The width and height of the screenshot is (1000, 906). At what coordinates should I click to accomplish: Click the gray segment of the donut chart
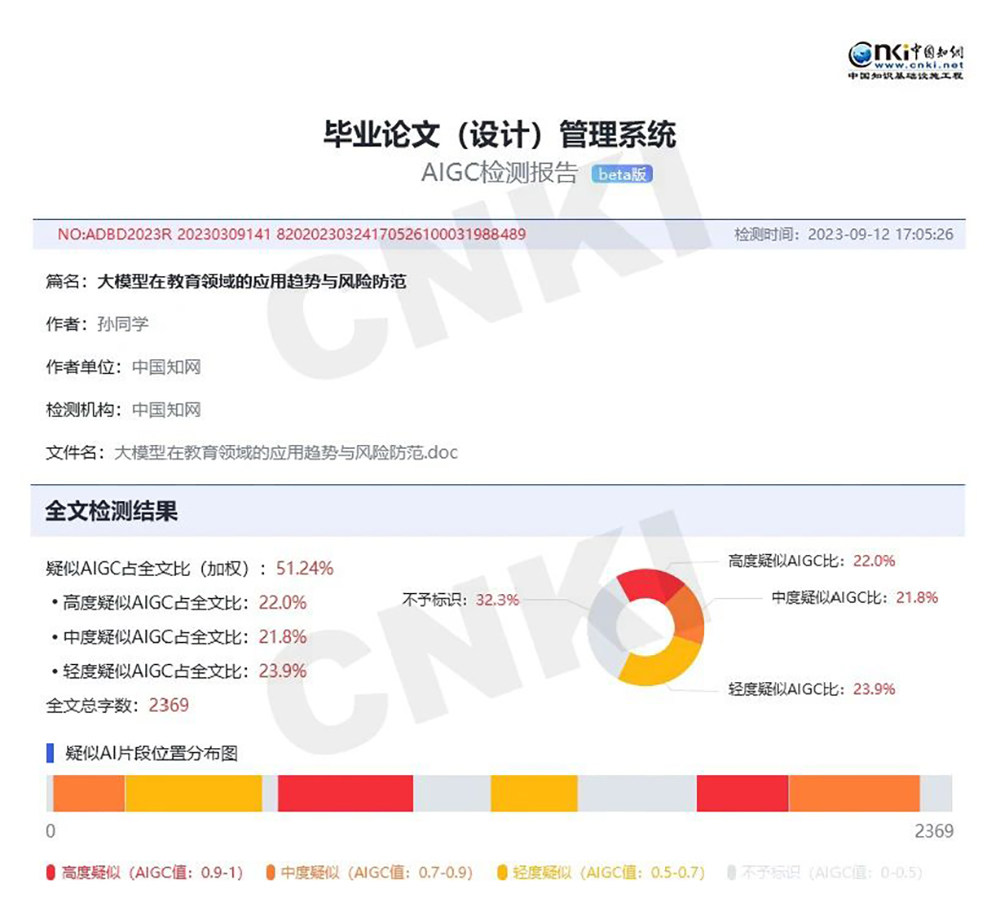603,628
